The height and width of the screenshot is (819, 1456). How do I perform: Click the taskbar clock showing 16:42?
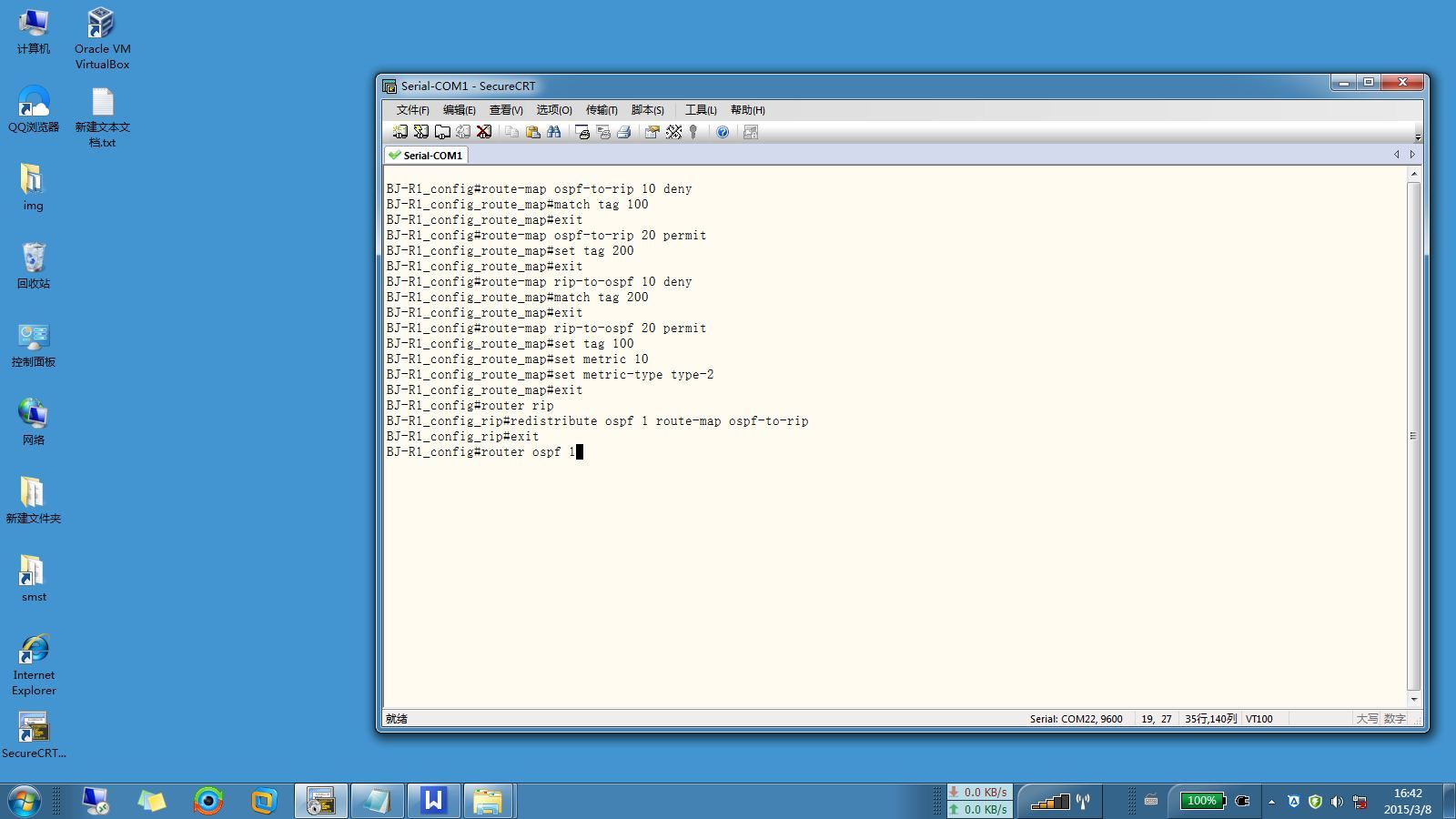(x=1408, y=802)
